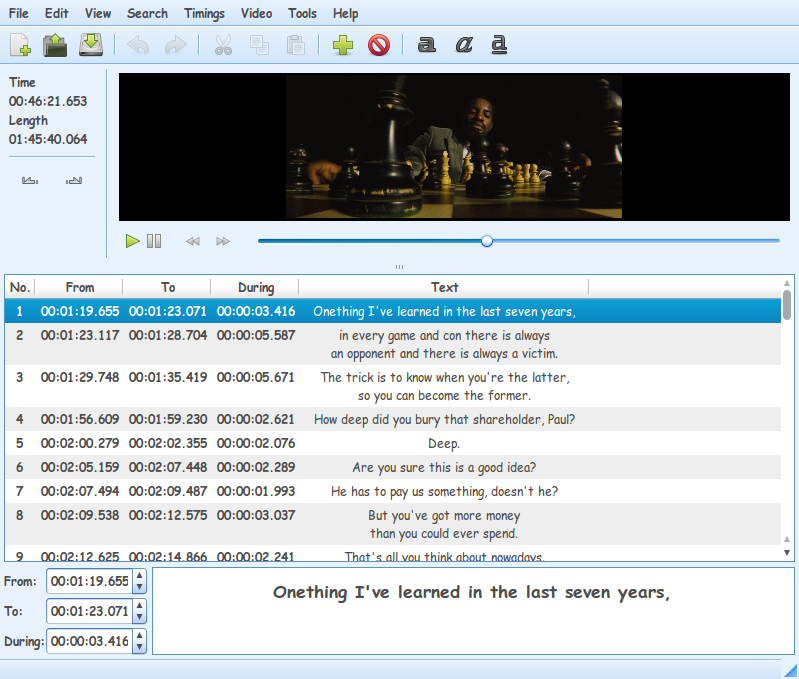Increase the From time value

point(139,576)
